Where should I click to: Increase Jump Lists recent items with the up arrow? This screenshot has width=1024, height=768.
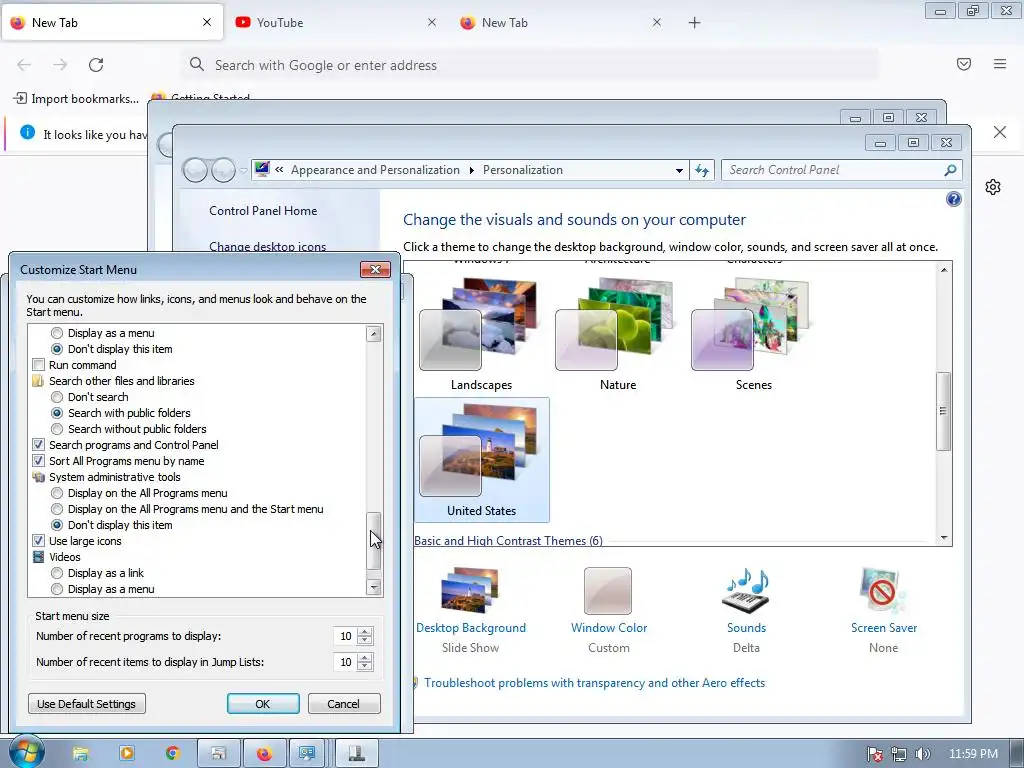[364, 657]
